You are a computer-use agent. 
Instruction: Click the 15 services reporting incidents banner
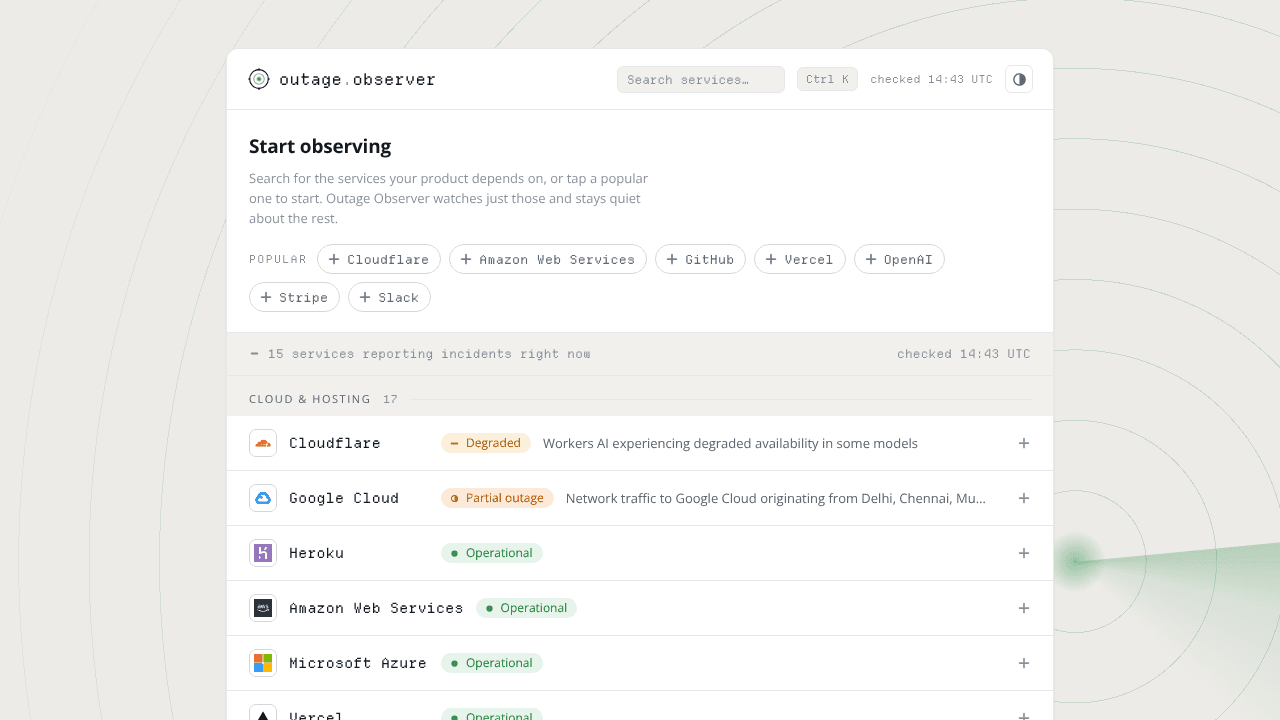(640, 354)
